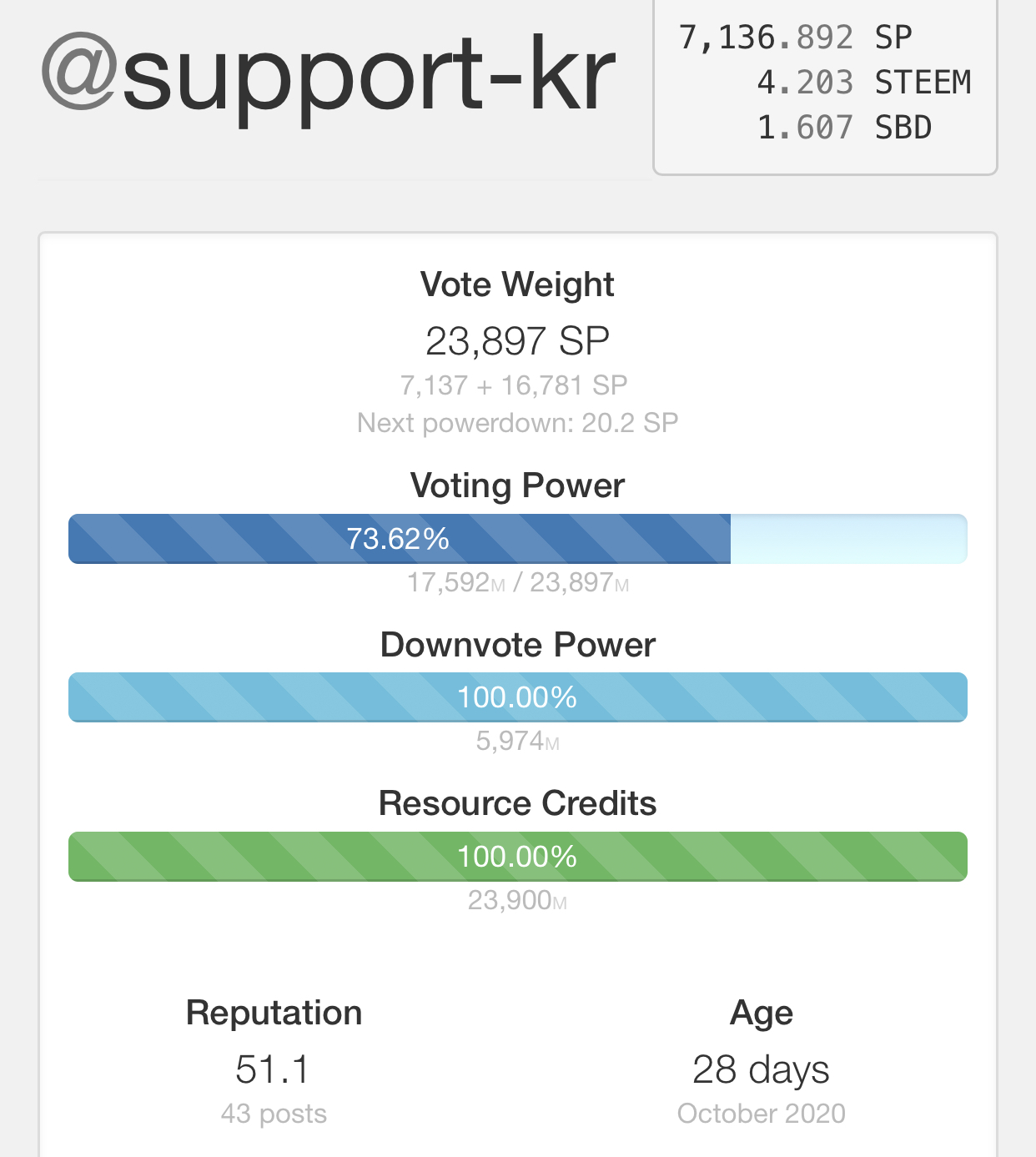Viewport: 1036px width, 1157px height.
Task: Click the 5,974M downvote mana value
Action: (x=517, y=741)
